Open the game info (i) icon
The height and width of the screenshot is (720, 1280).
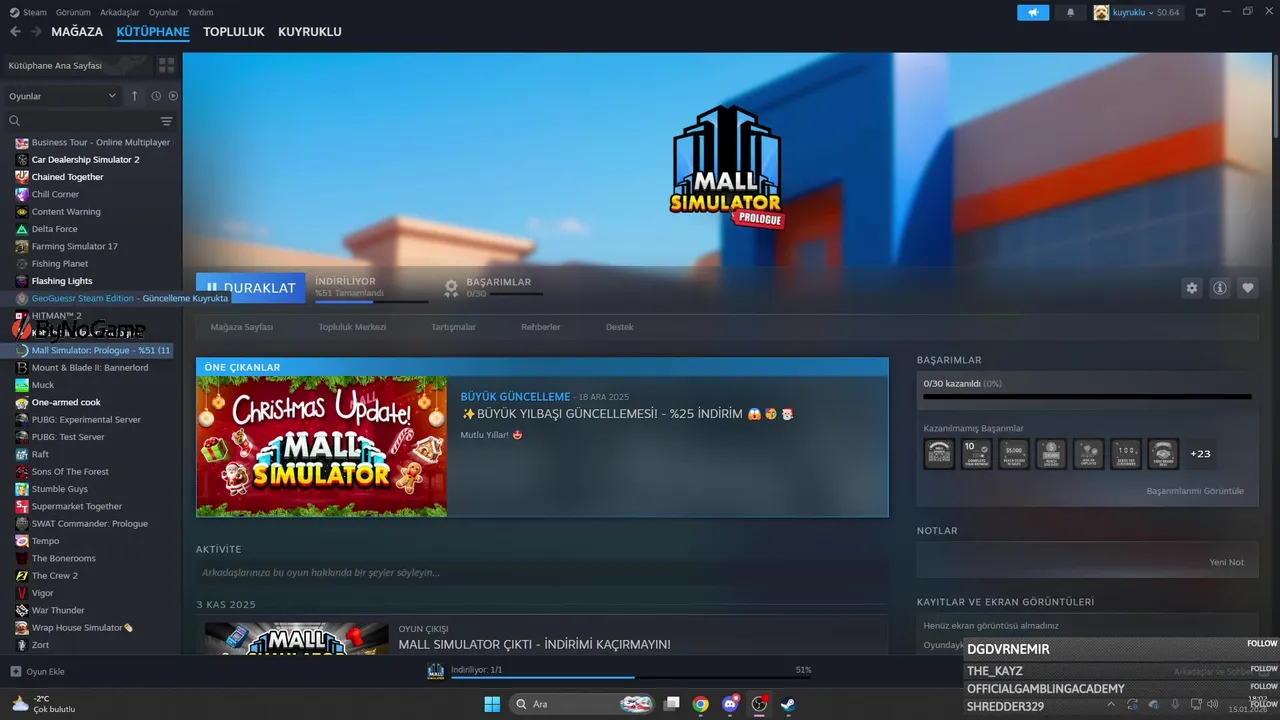(x=1220, y=288)
